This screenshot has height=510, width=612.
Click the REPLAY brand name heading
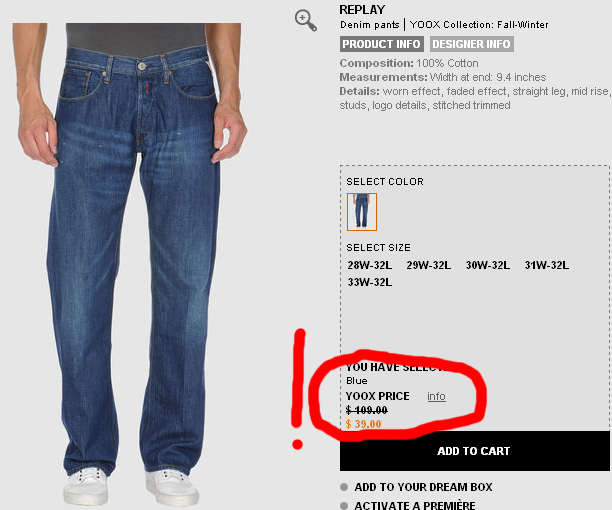point(362,10)
